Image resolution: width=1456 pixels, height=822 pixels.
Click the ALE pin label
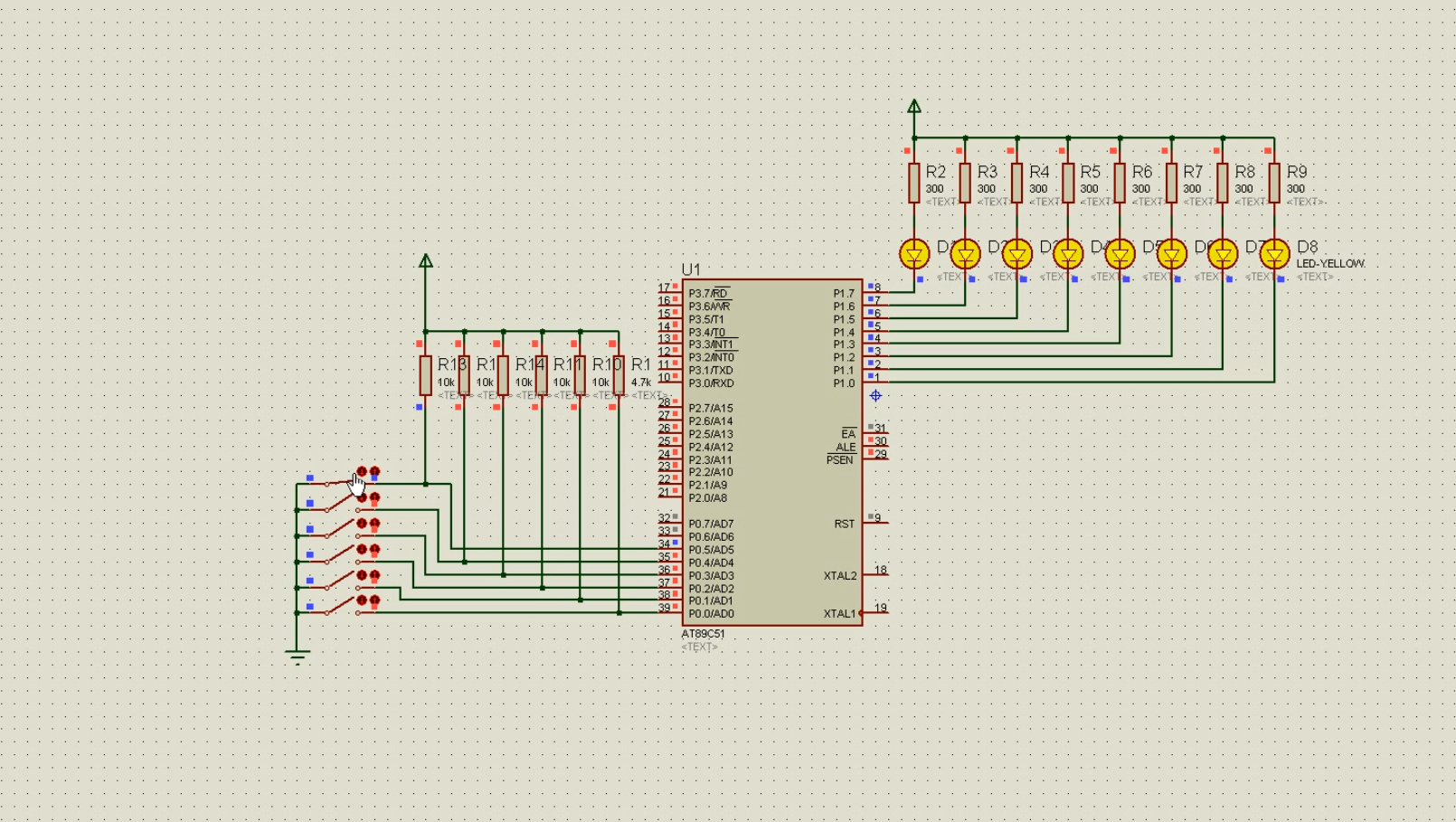[x=846, y=448]
